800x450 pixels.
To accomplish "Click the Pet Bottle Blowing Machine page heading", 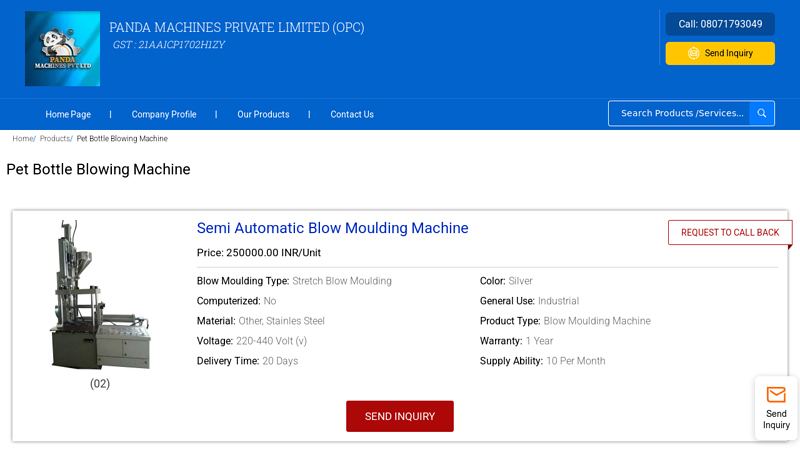I will click(98, 169).
